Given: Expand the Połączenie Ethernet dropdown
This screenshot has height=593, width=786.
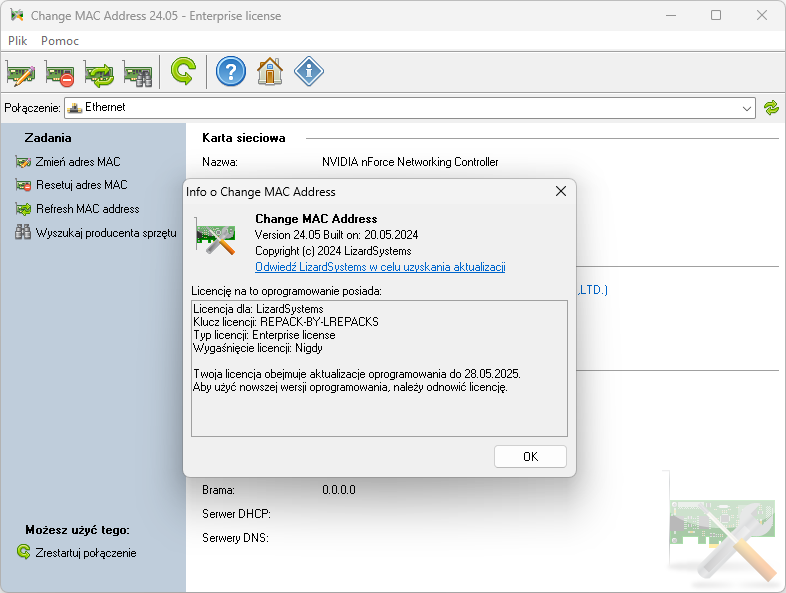Looking at the screenshot, I should click(x=746, y=108).
